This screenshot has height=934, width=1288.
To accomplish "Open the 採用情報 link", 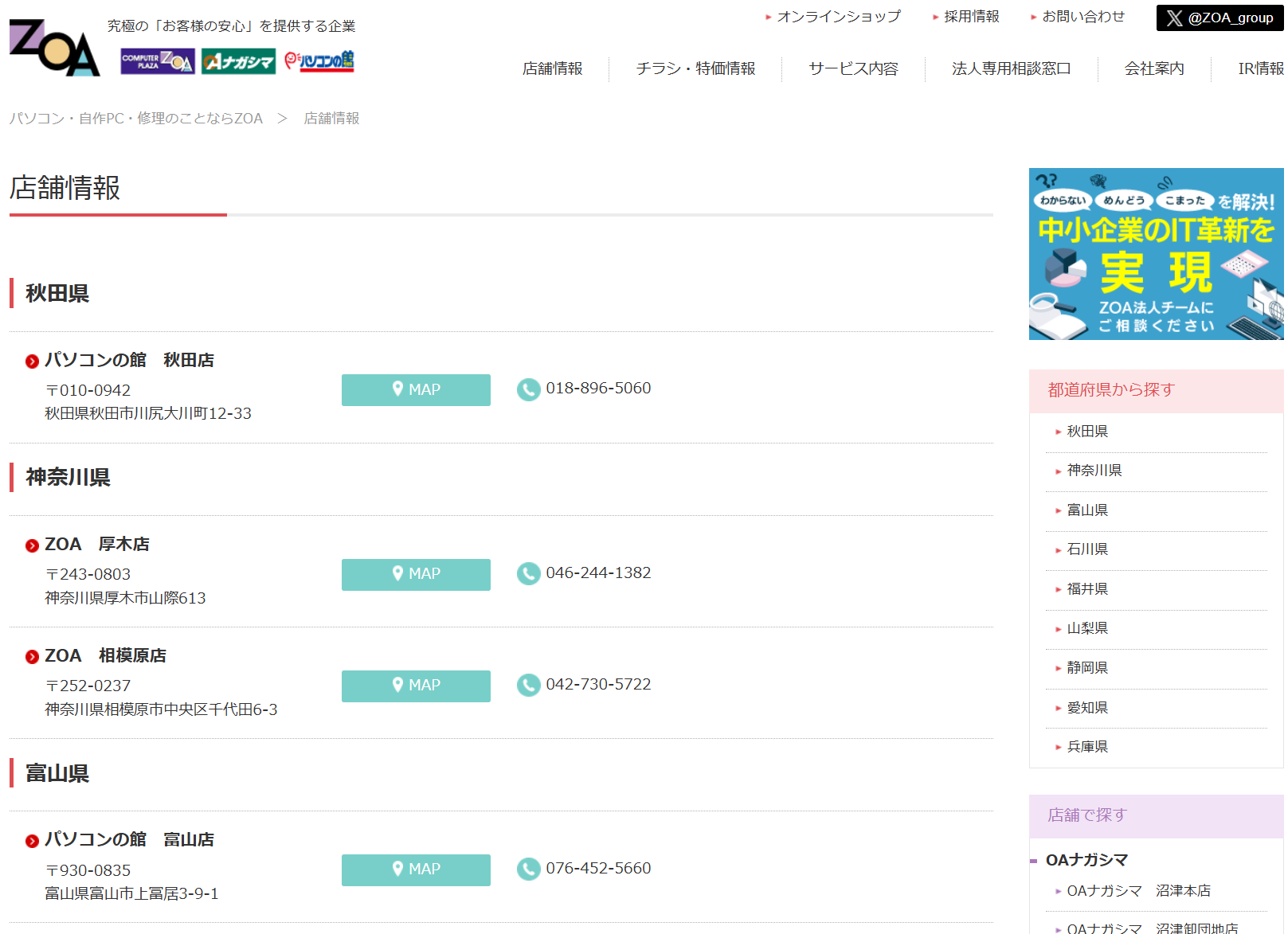I will [x=972, y=17].
